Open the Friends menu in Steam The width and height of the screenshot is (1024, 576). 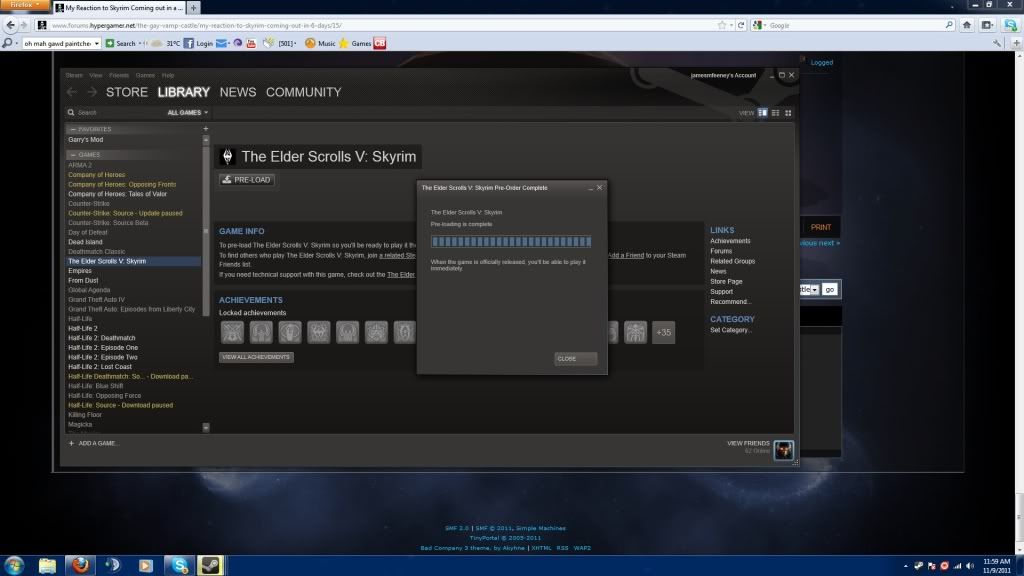click(119, 75)
